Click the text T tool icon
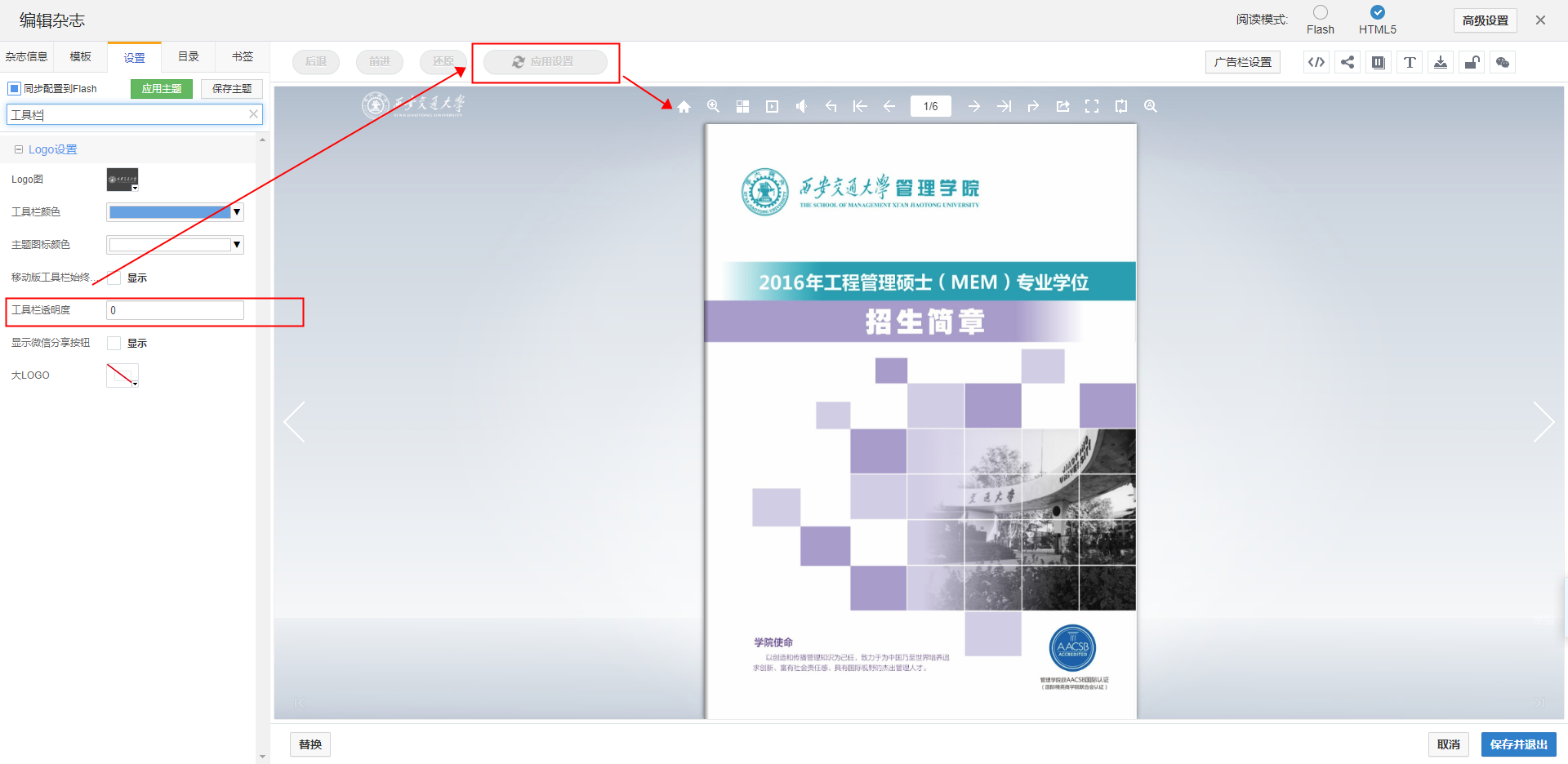The image size is (1568, 764). pyautogui.click(x=1410, y=62)
